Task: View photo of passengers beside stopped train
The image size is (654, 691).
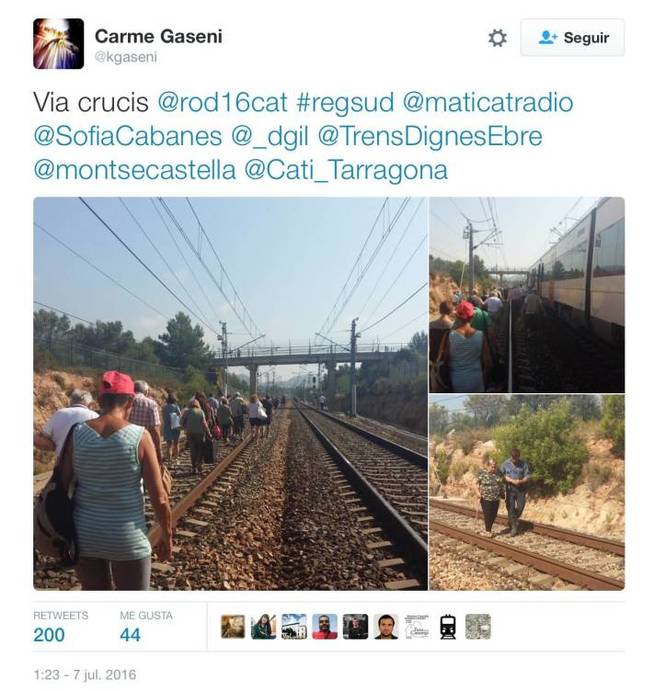Action: pyautogui.click(x=527, y=295)
